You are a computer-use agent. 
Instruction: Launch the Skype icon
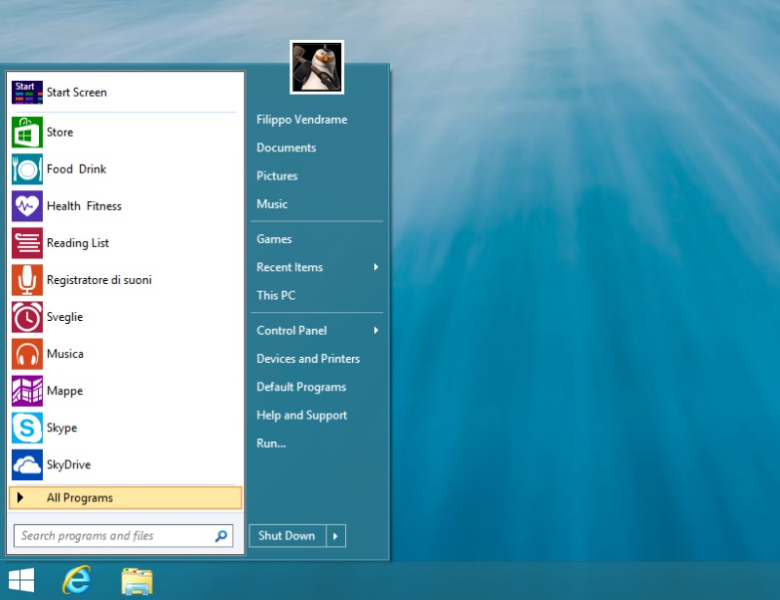[x=27, y=428]
